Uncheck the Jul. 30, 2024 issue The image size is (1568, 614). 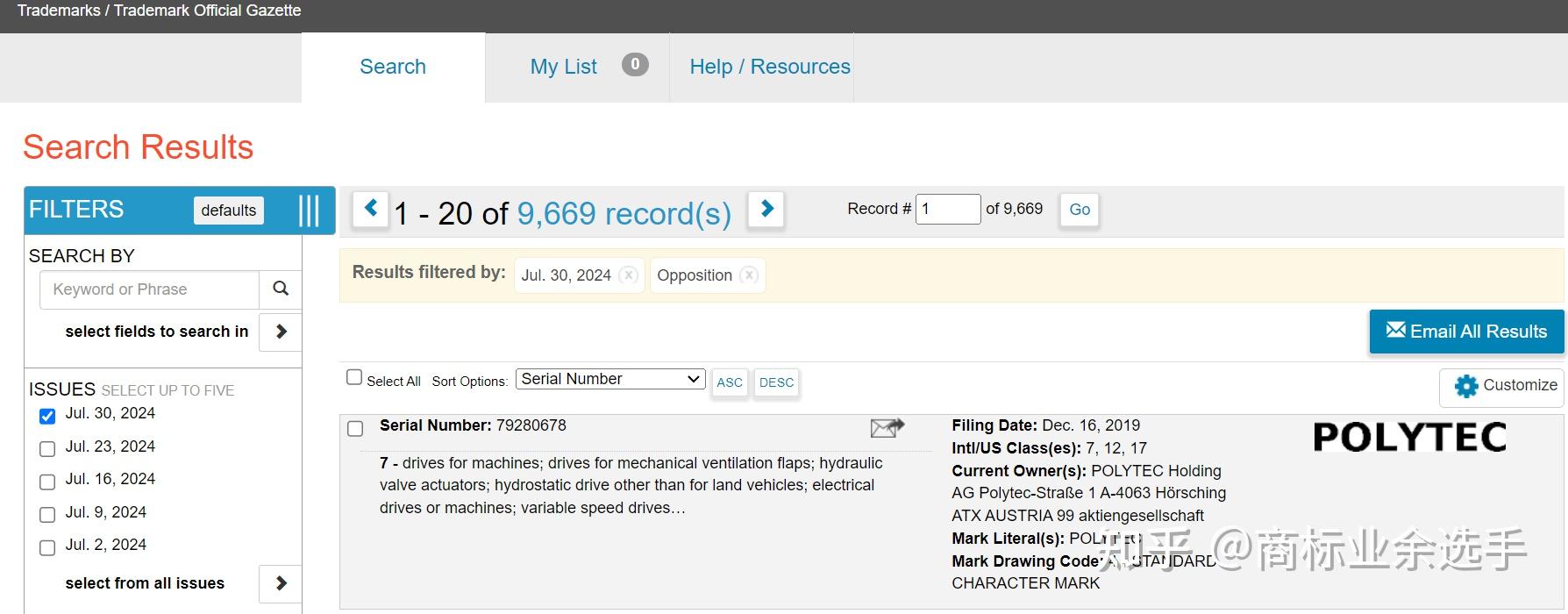[x=47, y=416]
